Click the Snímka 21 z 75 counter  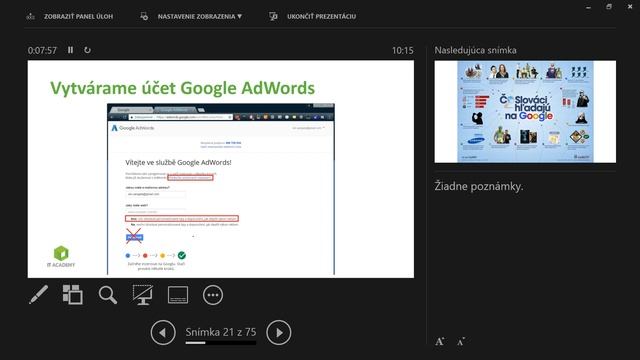tap(221, 332)
